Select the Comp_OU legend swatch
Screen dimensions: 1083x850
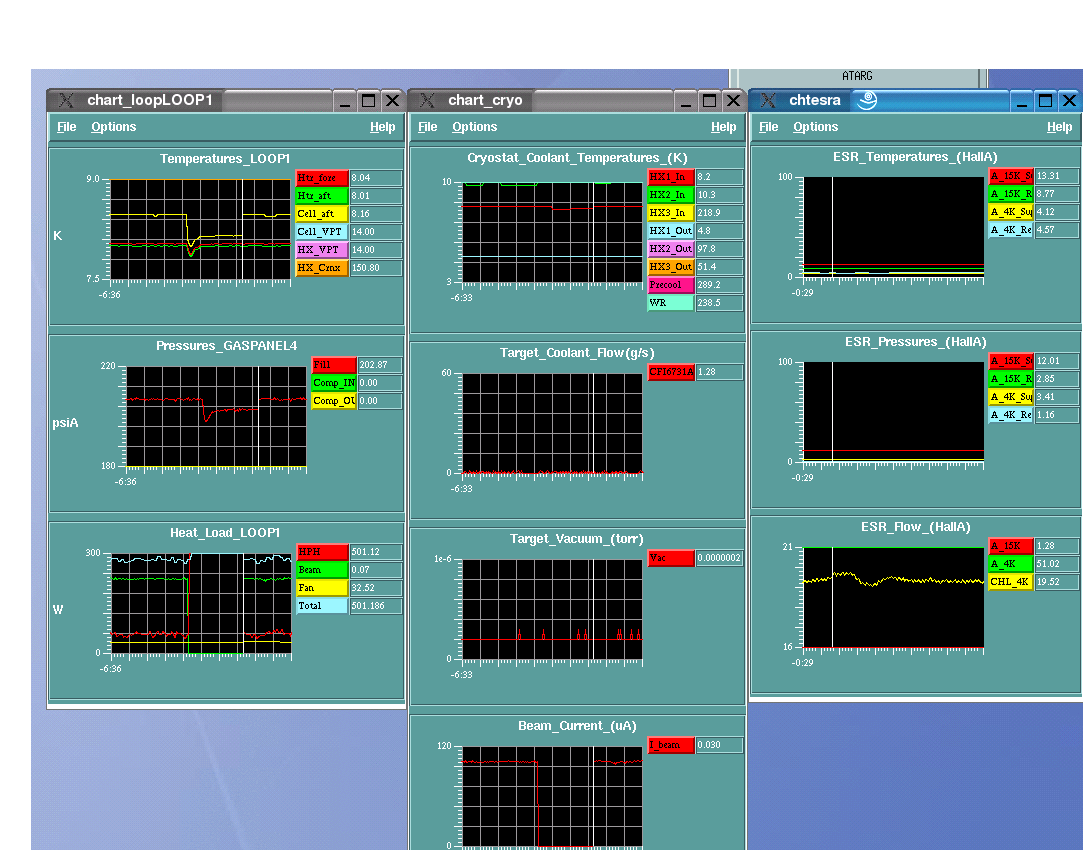coord(334,401)
